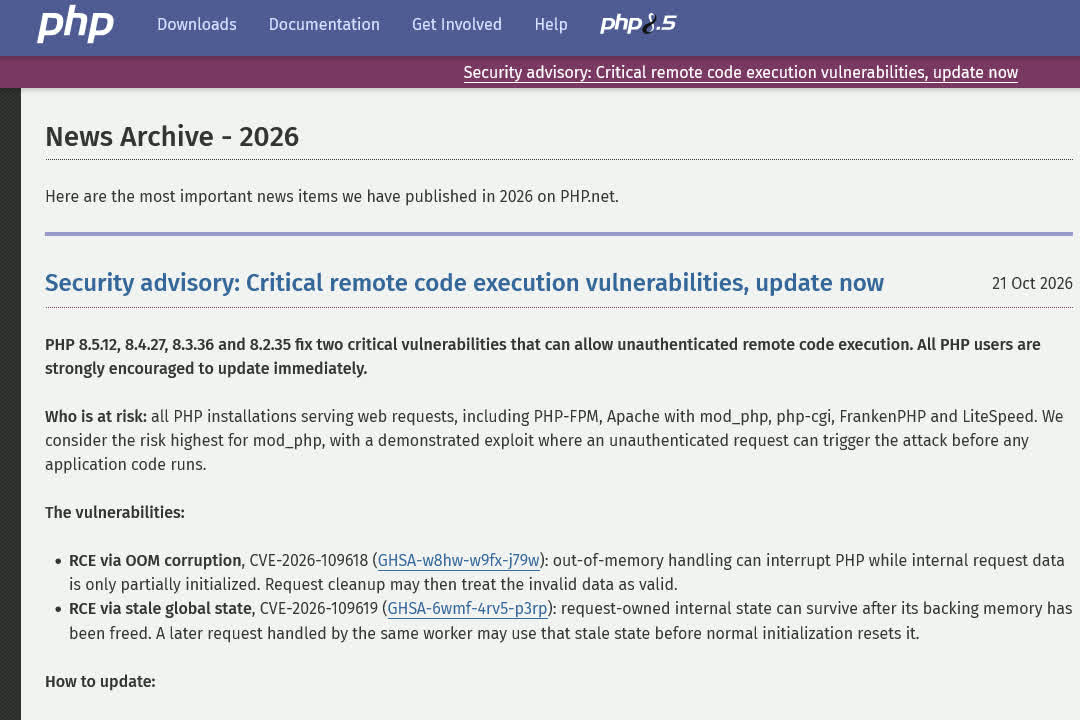
Task: Click the text CVE-2026-109618
Action: tap(309, 560)
